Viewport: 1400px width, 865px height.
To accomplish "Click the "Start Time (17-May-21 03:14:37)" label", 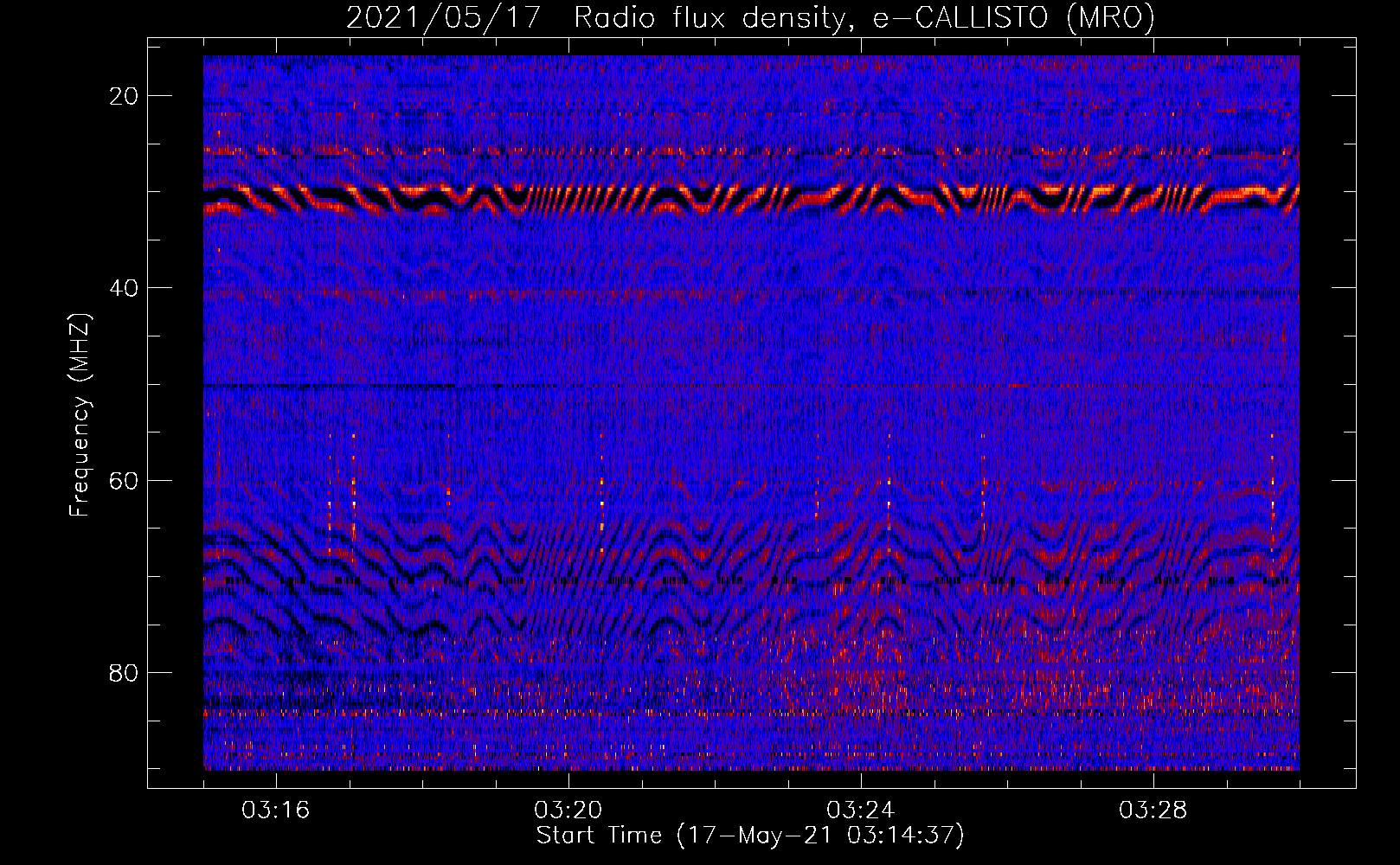I will tap(750, 835).
